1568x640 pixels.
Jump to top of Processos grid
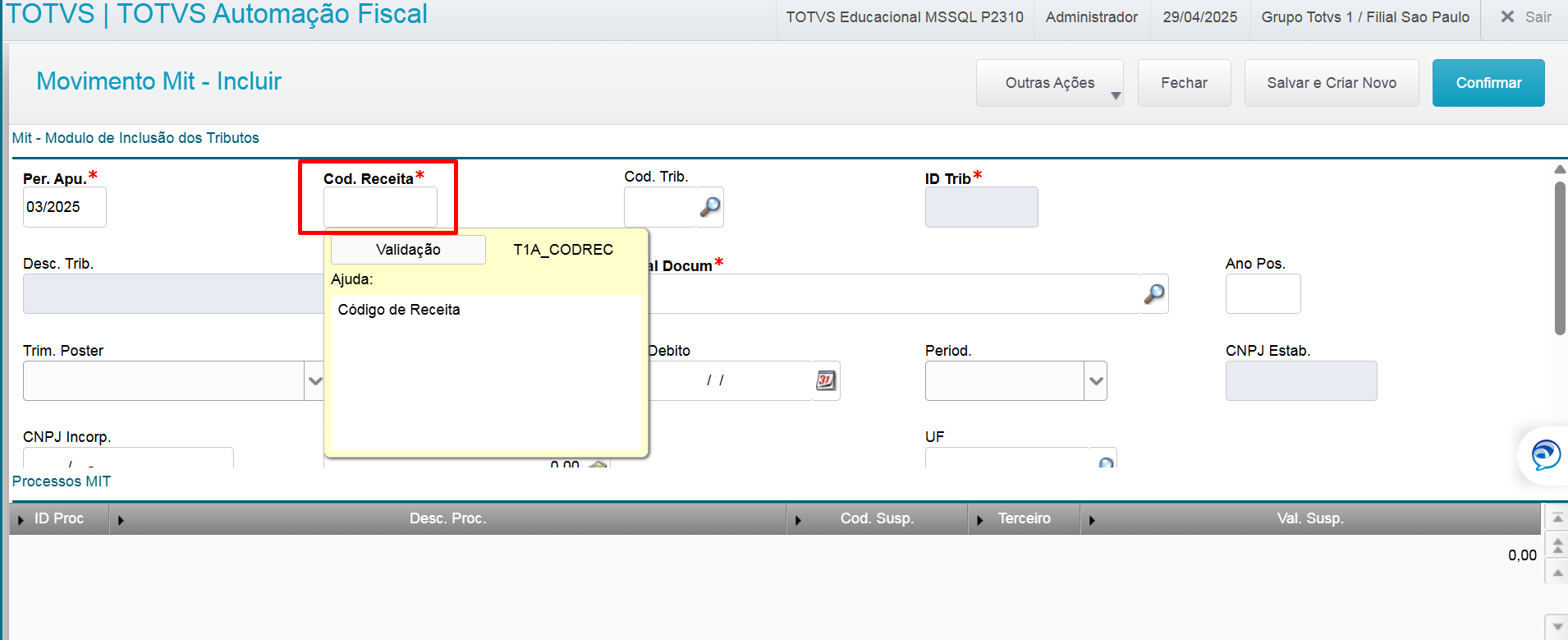click(x=1557, y=518)
